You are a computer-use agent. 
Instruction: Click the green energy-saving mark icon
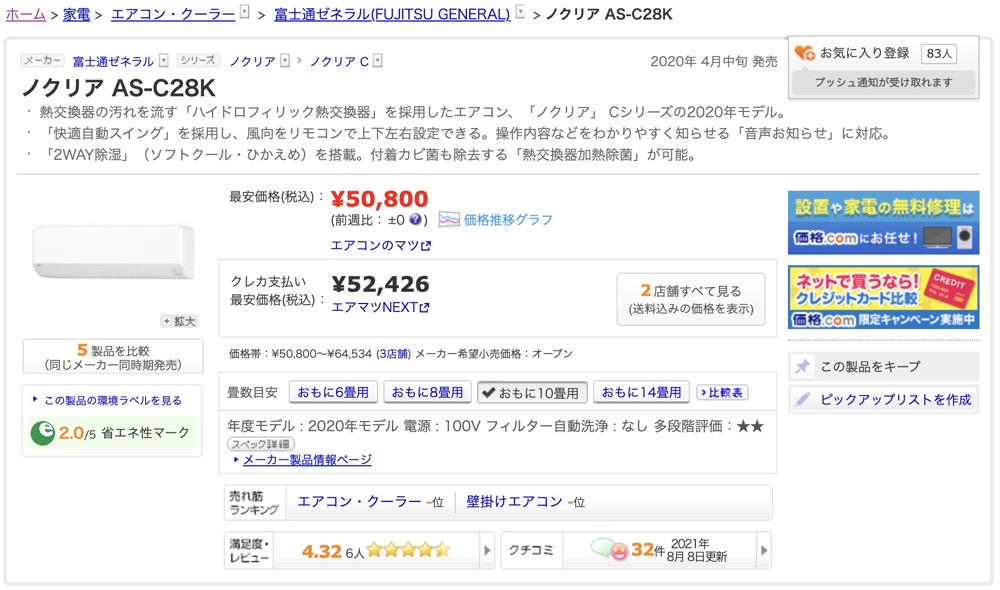pos(43,433)
